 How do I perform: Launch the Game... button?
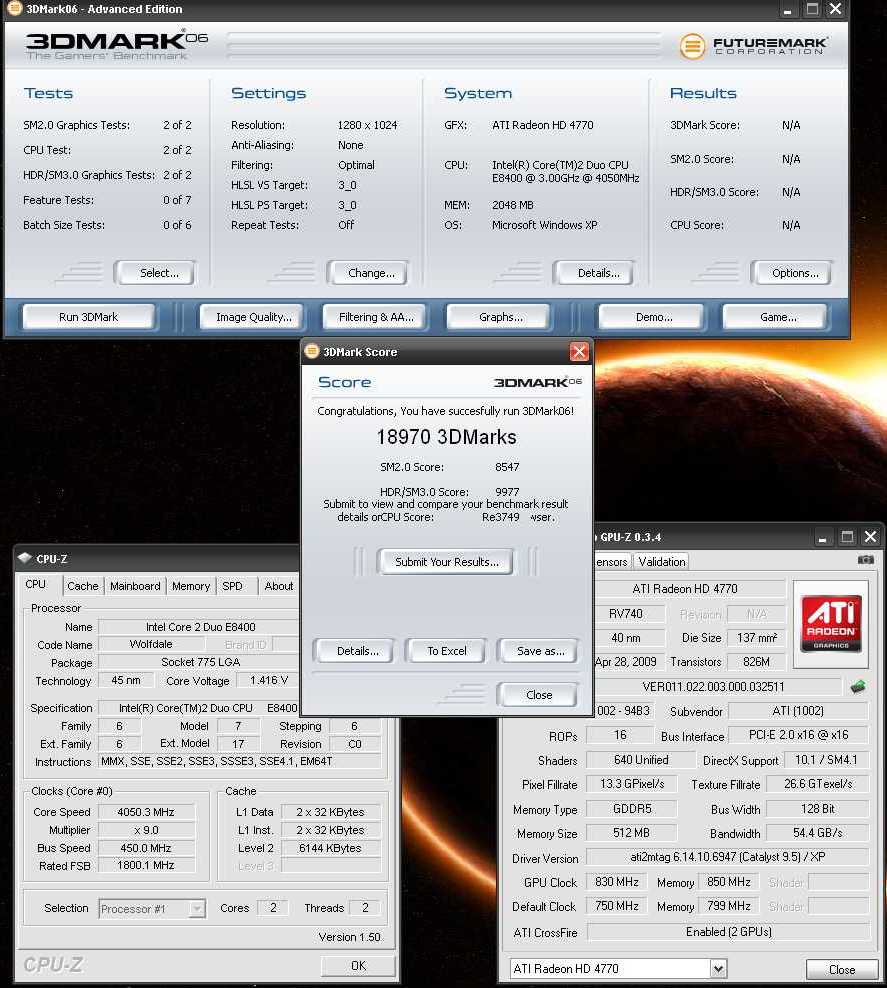tap(774, 317)
